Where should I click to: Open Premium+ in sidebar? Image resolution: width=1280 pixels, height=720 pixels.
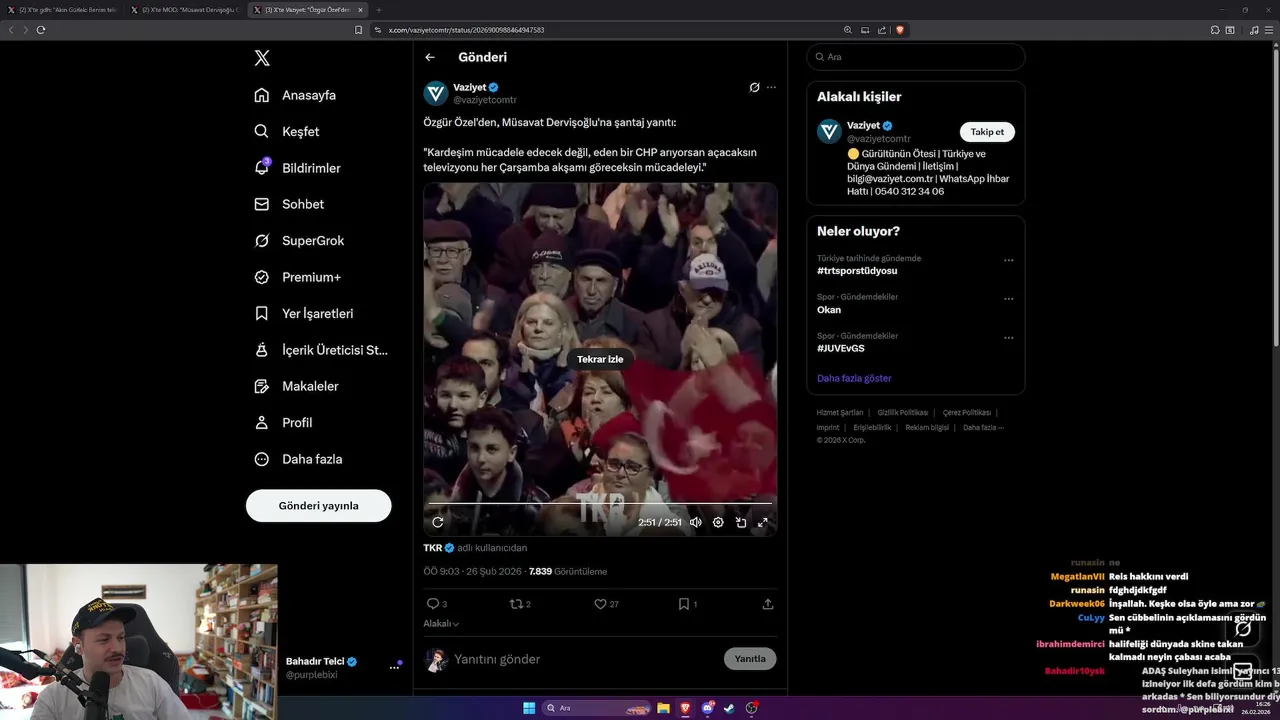click(x=297, y=277)
